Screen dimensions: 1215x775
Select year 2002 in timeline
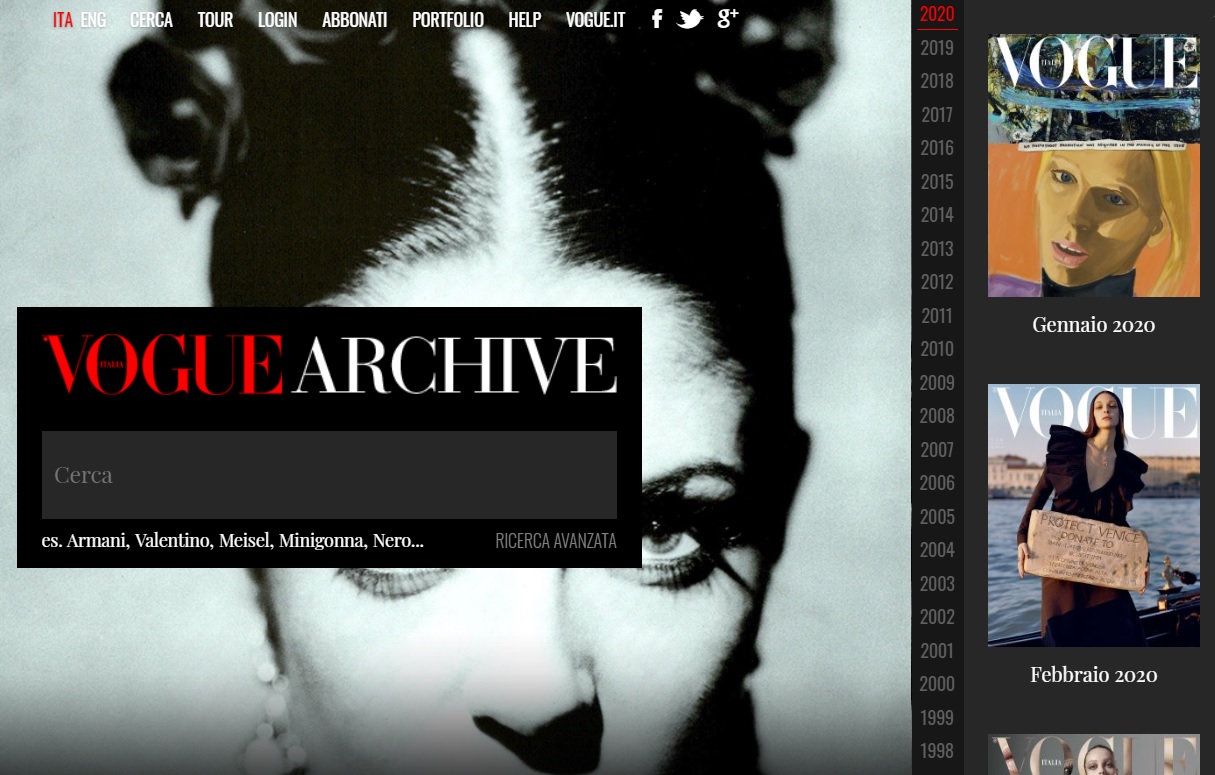(x=937, y=617)
